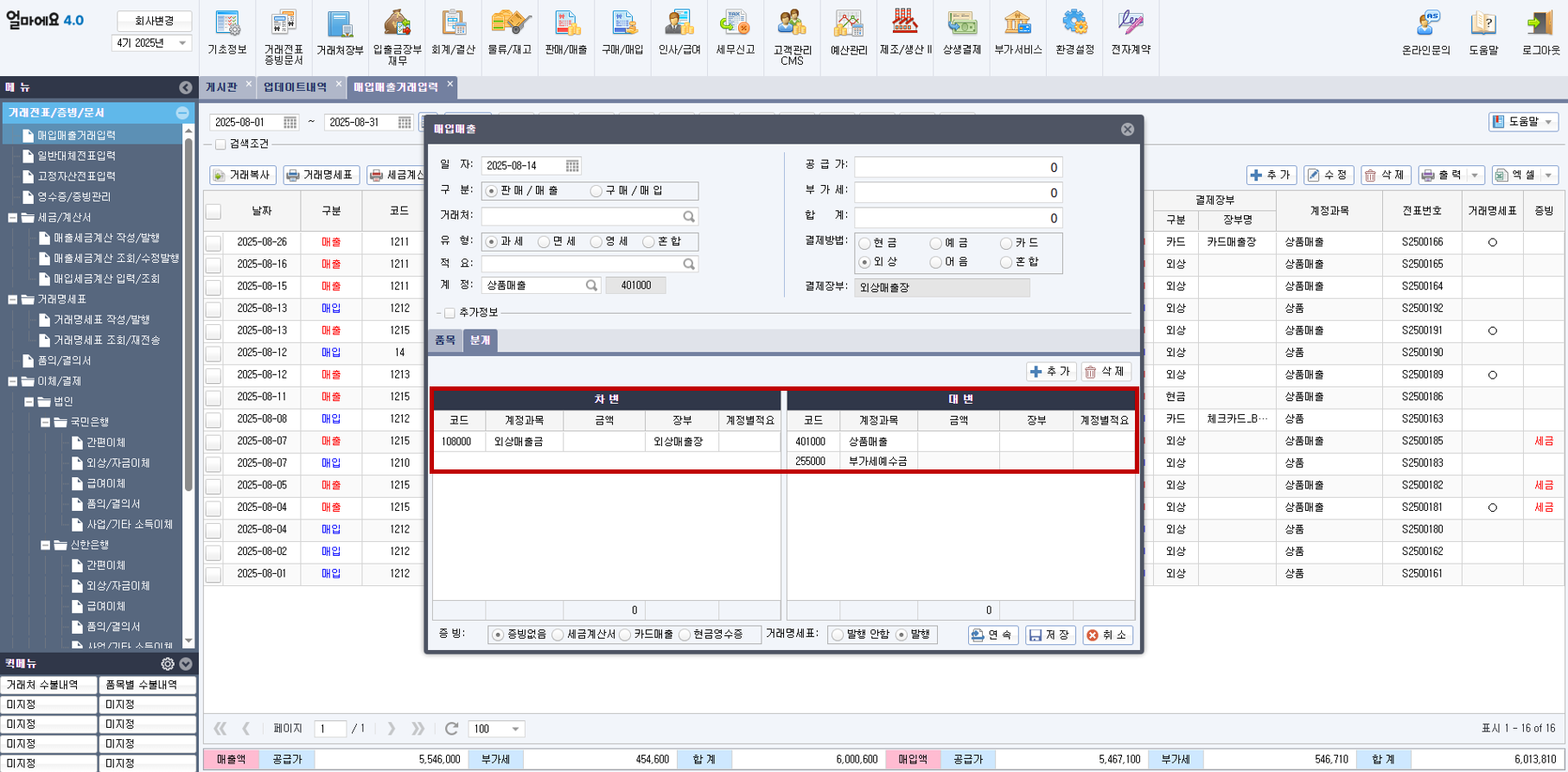Collapse the 국민은행 tree folder
Screen dimensions: 1568x772
point(46,423)
